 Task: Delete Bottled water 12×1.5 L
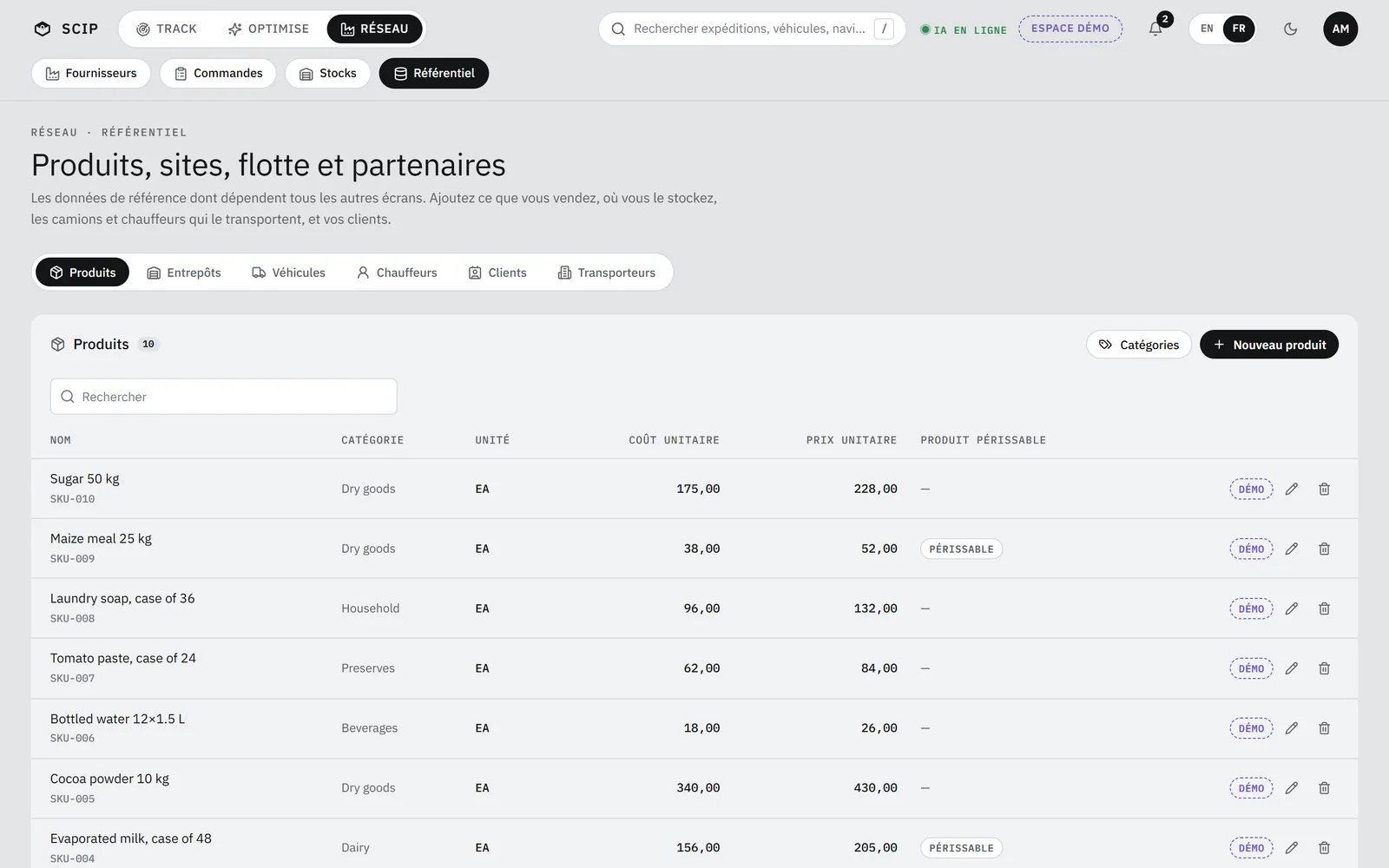[1324, 728]
